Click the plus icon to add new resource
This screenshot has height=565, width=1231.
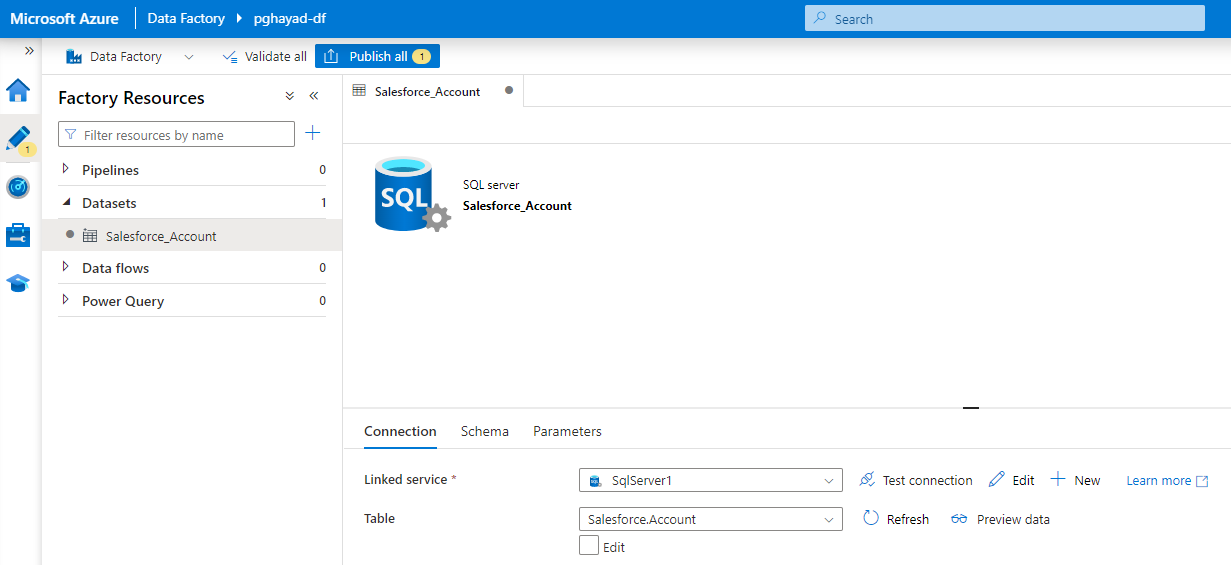[313, 133]
